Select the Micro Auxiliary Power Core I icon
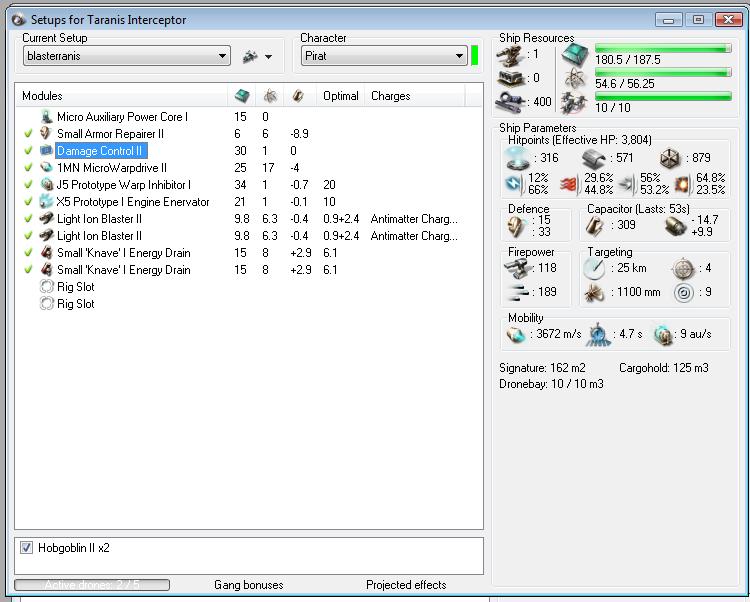Viewport: 750px width, 602px height. (46, 117)
